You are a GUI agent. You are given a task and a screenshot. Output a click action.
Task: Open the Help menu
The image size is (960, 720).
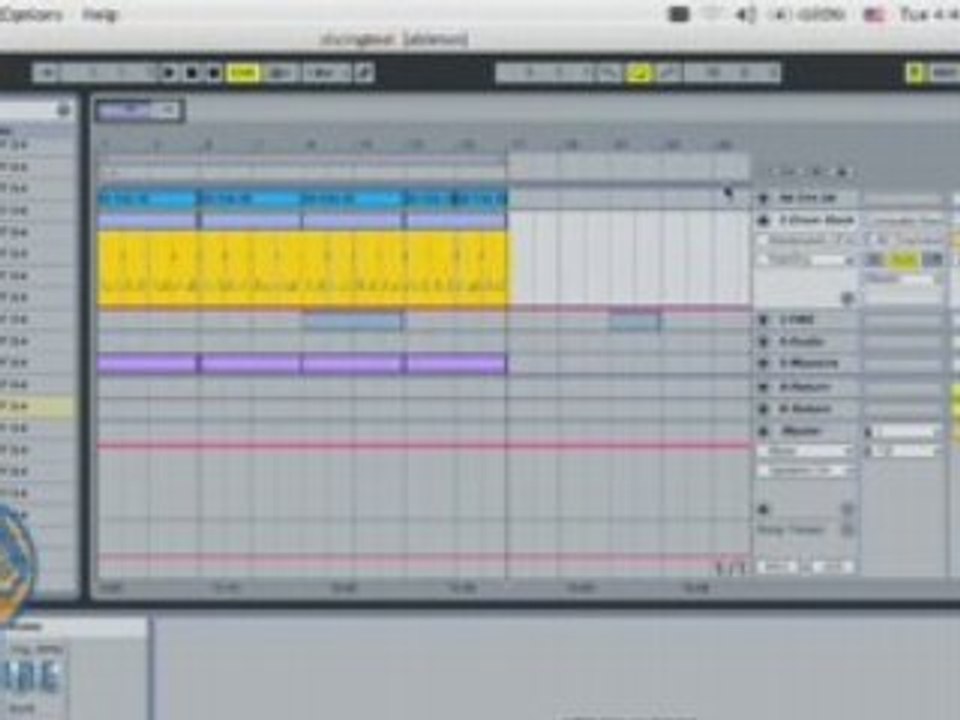point(99,14)
